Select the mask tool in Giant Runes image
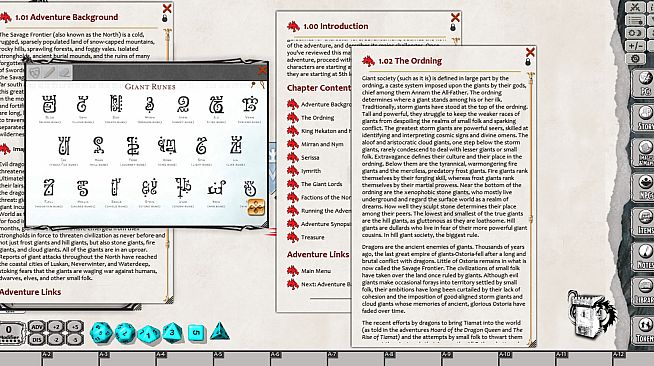 click(35, 73)
